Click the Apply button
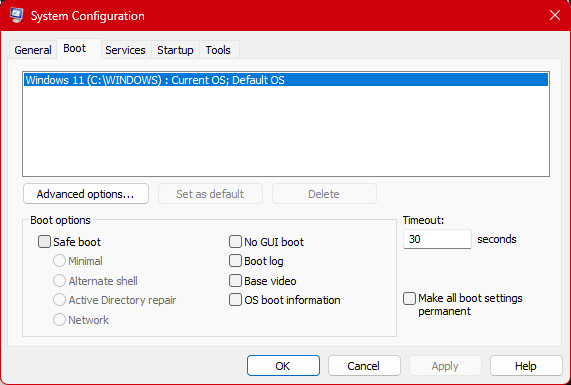Screen dimensions: 571x385 [x=445, y=366]
